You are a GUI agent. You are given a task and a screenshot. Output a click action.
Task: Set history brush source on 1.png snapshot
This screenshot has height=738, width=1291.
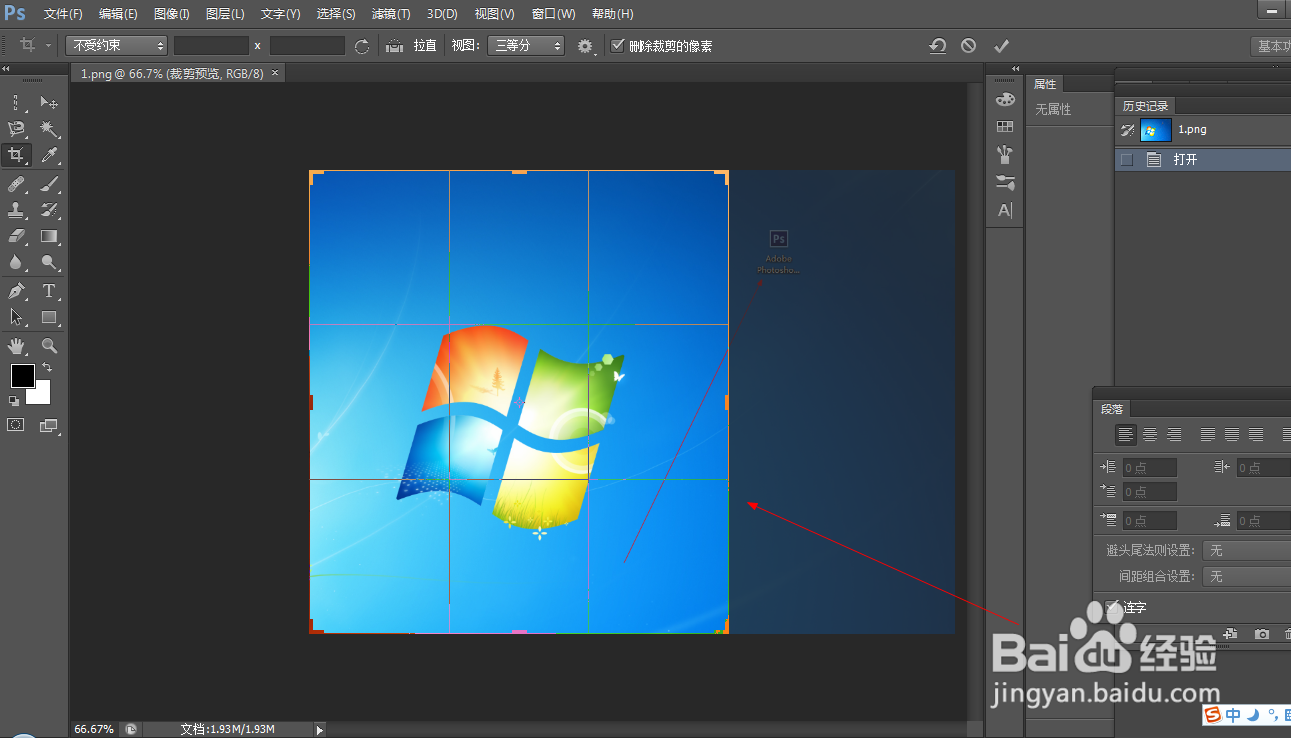1127,130
